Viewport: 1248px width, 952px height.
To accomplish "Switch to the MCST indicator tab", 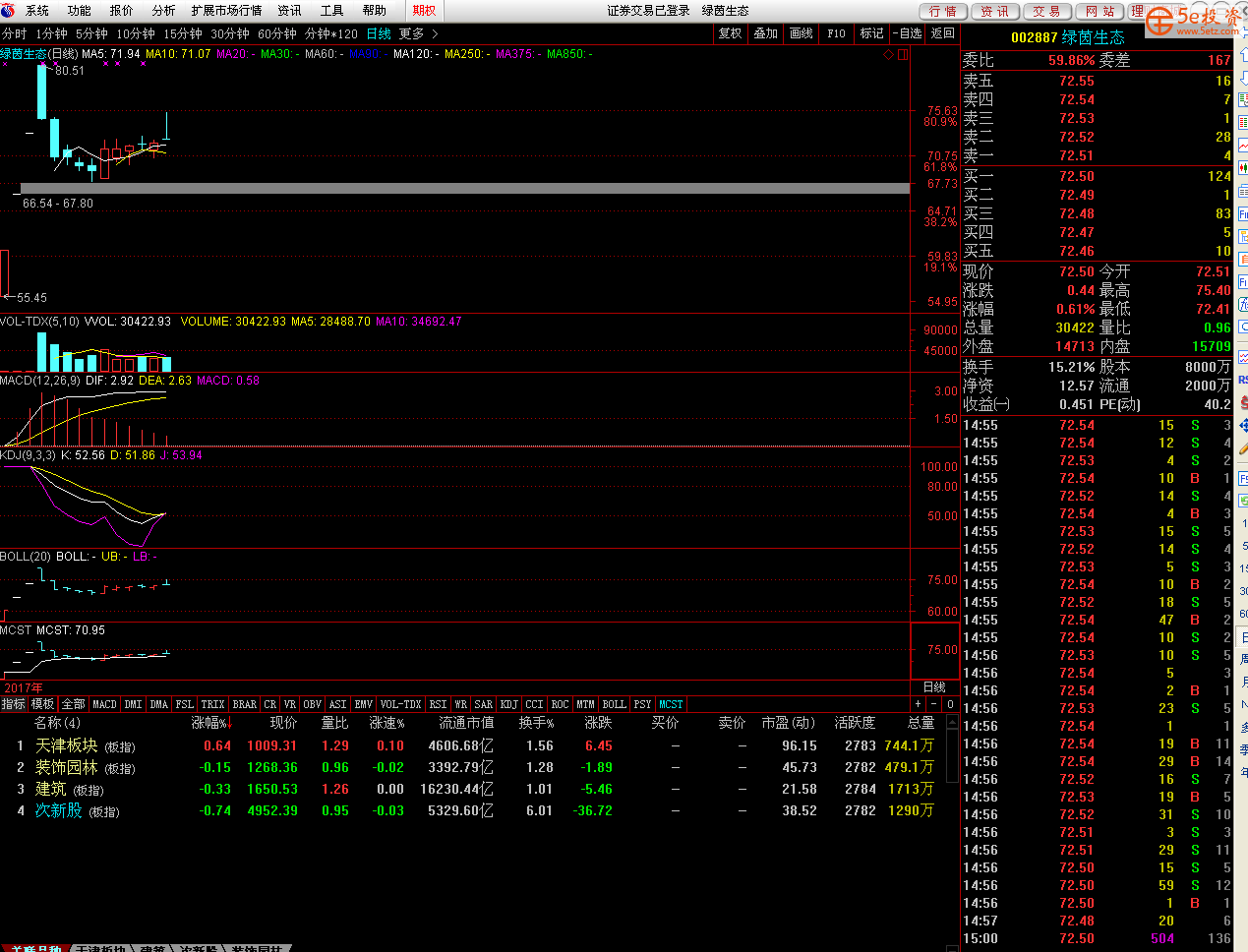I will click(x=671, y=704).
